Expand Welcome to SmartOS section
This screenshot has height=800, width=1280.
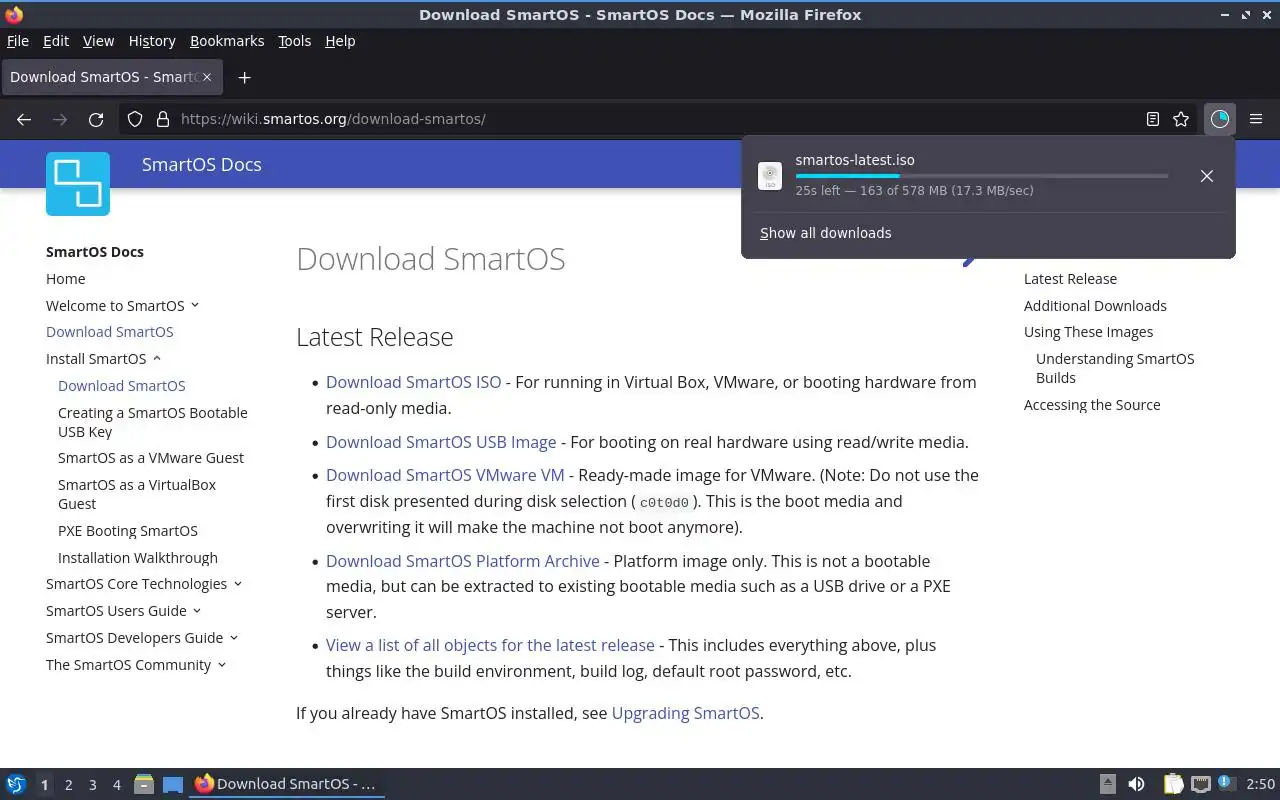pos(195,305)
